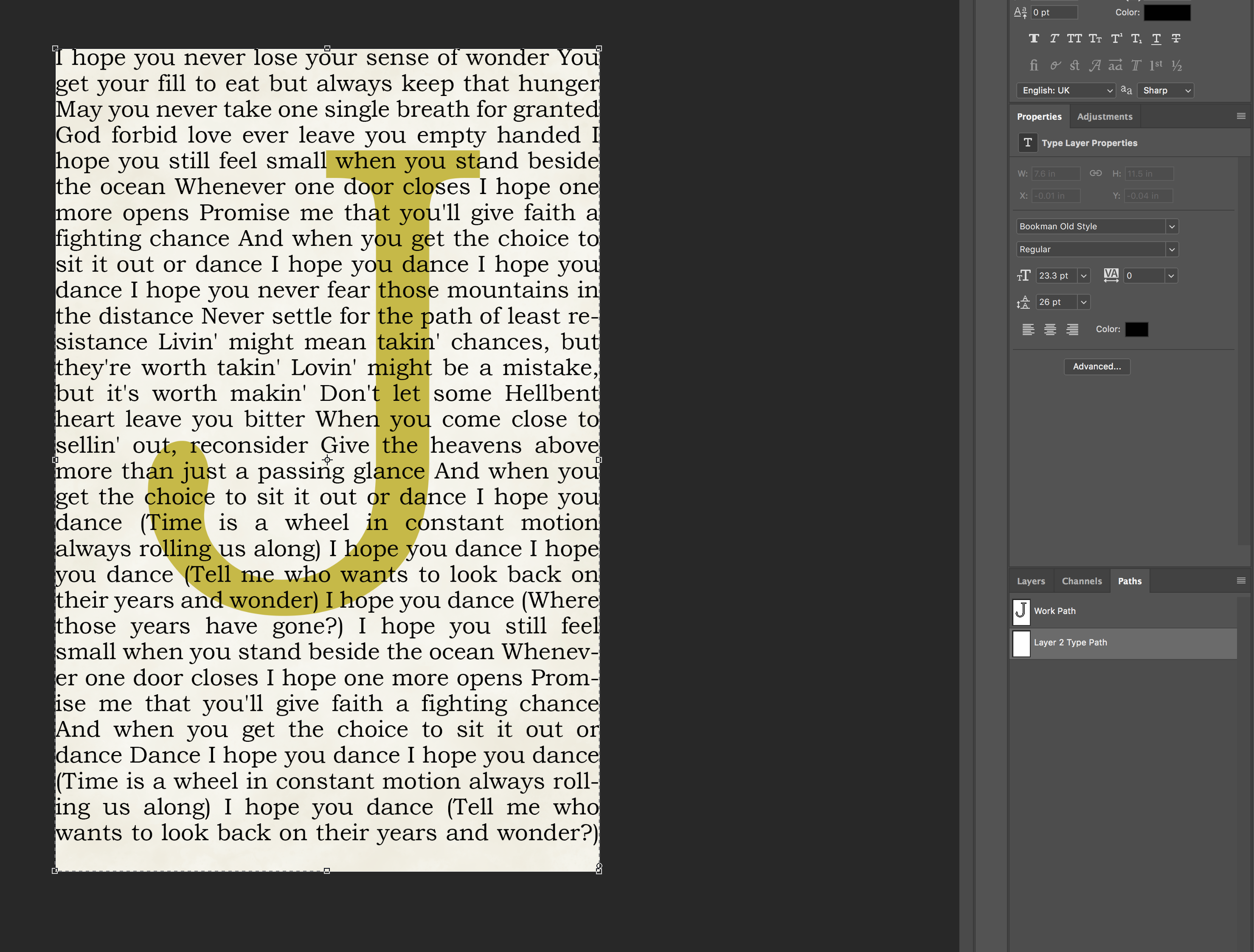Select the fractional widths icon
This screenshot has width=1254, height=952.
(x=1181, y=65)
